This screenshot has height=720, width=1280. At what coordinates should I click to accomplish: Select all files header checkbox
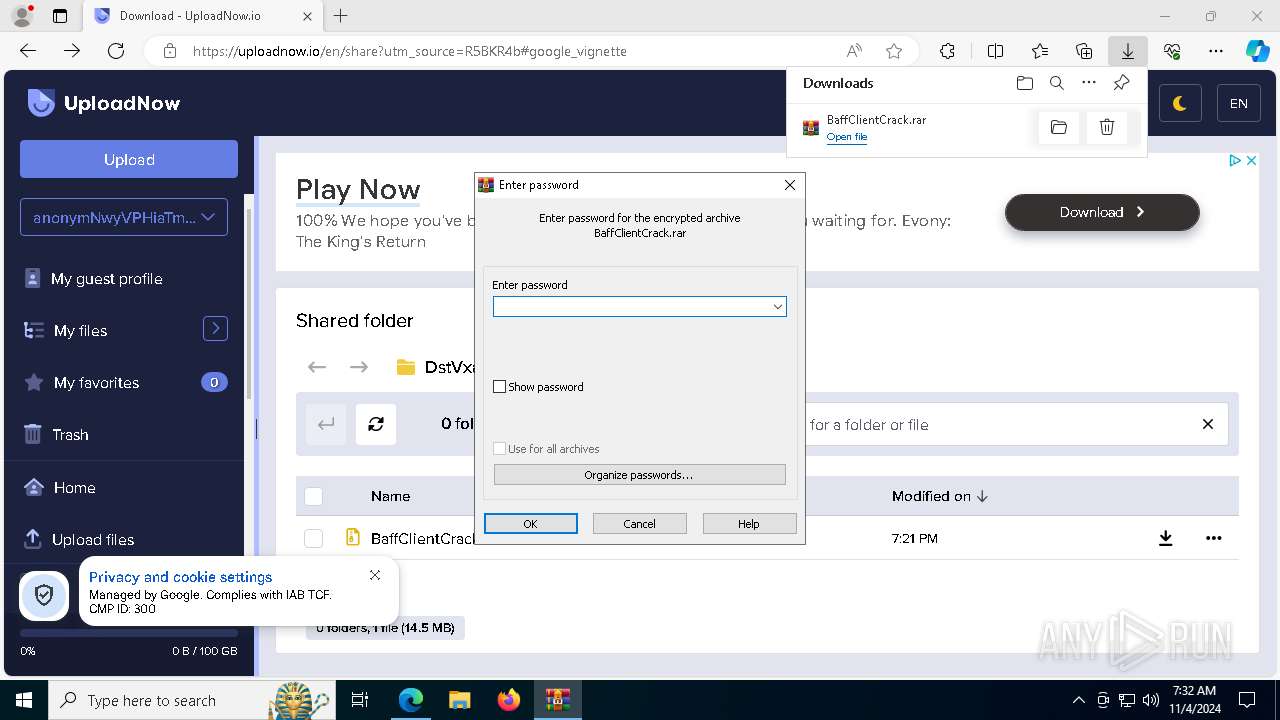tap(314, 496)
